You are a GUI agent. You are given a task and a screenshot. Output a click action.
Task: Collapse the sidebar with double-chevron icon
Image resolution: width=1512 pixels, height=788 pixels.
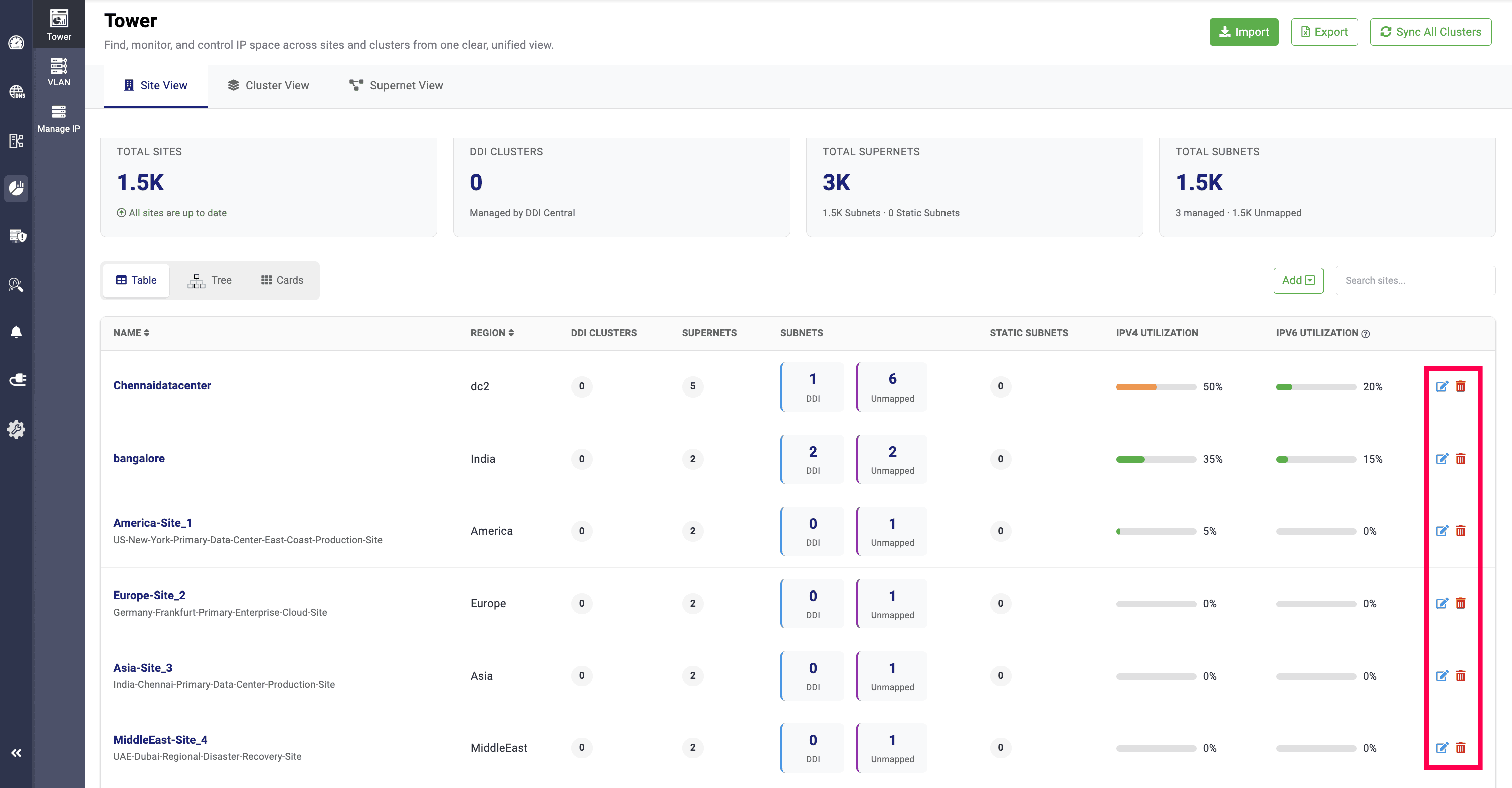tap(16, 753)
